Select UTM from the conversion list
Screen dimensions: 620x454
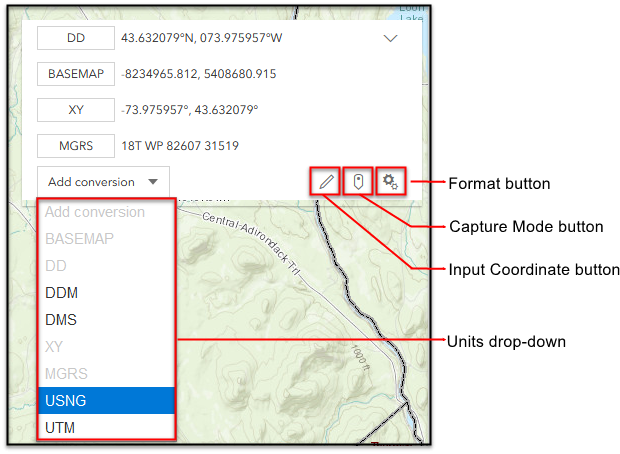pyautogui.click(x=107, y=428)
